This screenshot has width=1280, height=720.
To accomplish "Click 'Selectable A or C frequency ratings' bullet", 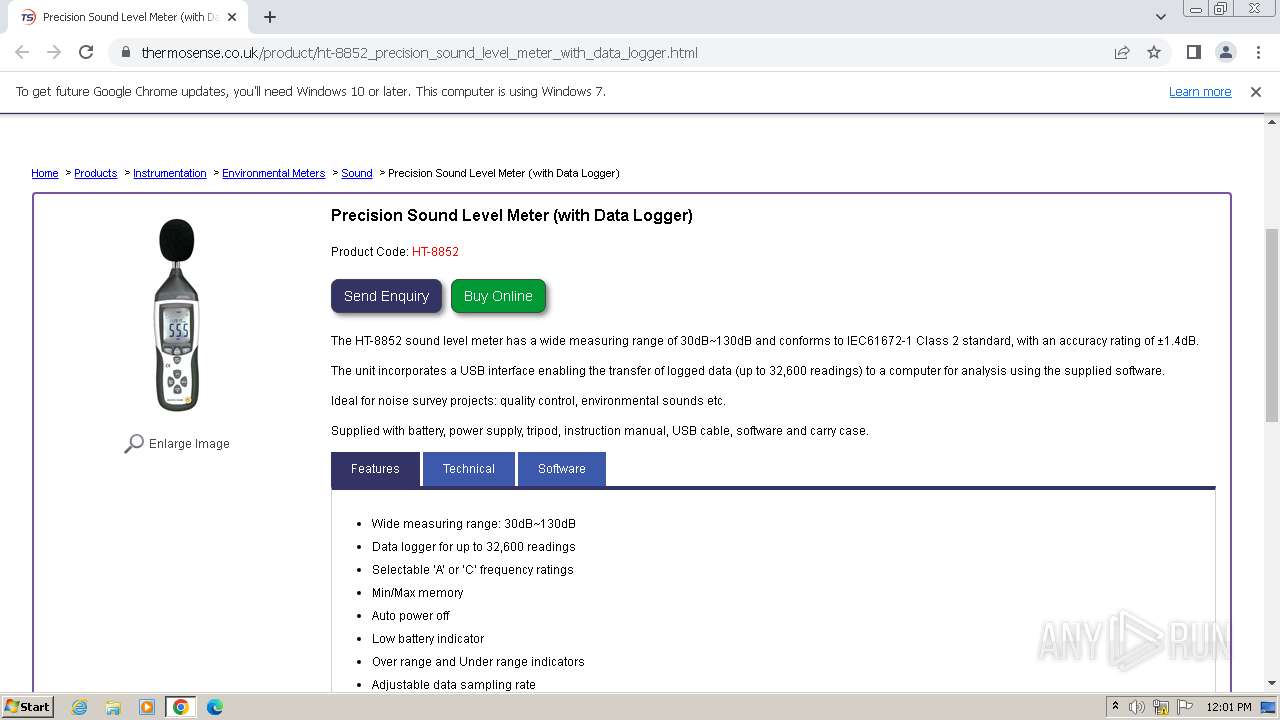I will tap(472, 569).
